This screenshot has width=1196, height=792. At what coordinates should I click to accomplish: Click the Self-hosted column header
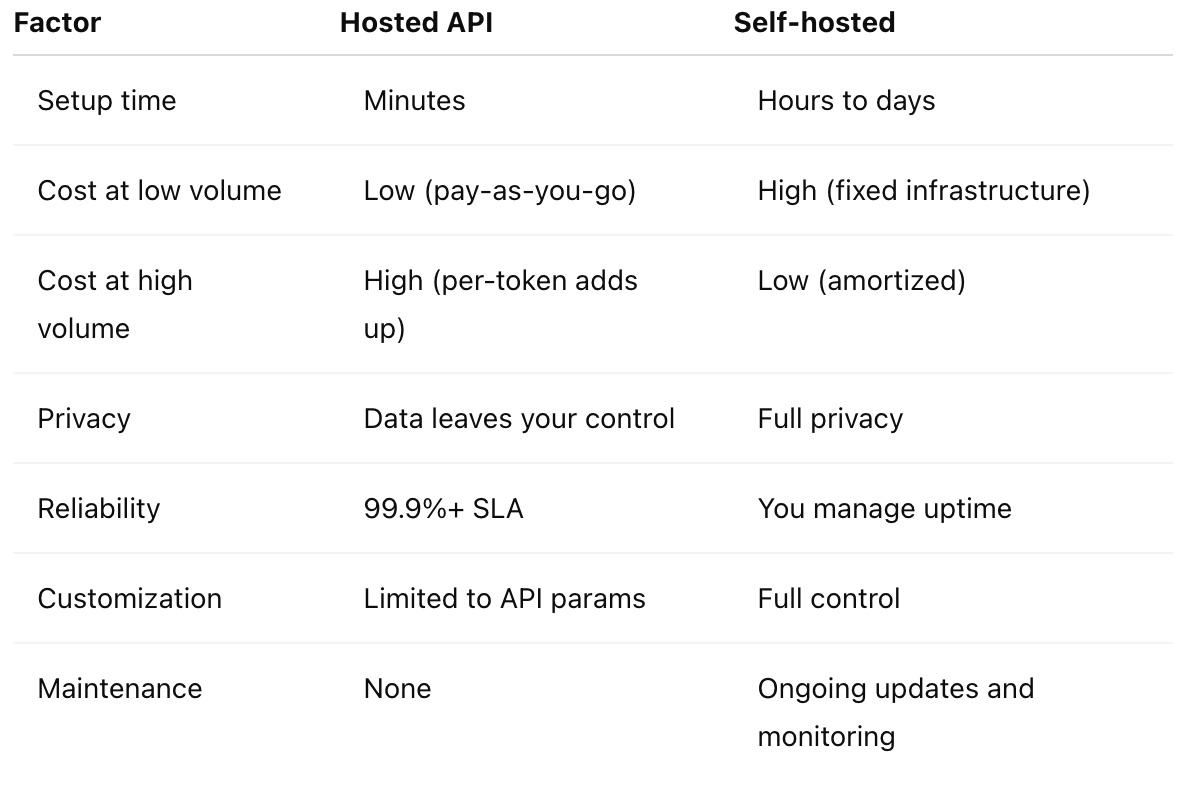pyautogui.click(x=814, y=23)
